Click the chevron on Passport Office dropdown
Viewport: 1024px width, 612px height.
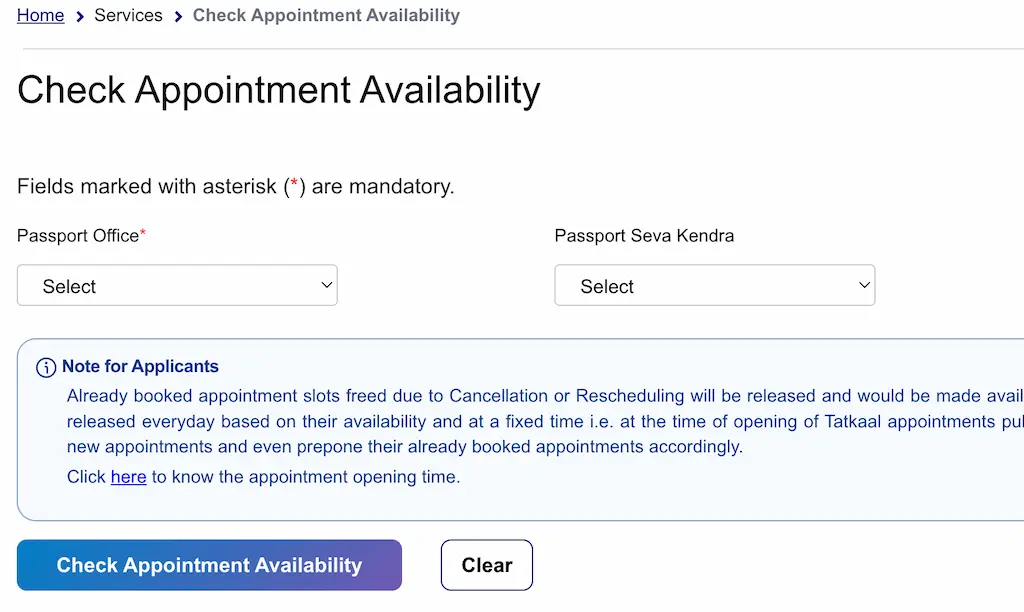(327, 285)
